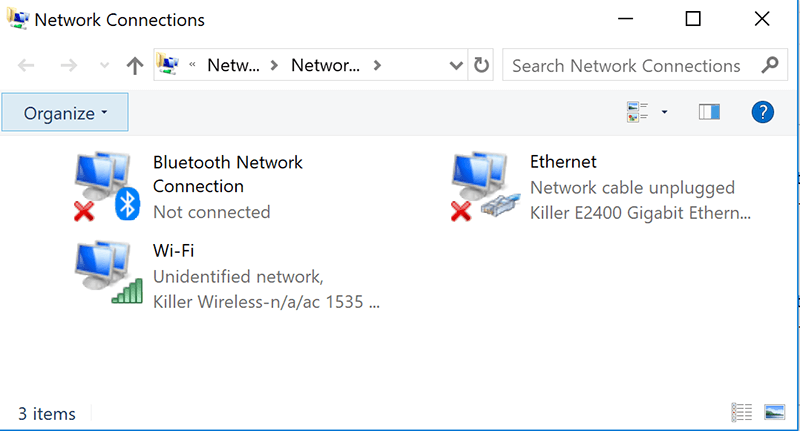
Task: Open the address bar history dropdown
Action: [x=456, y=66]
